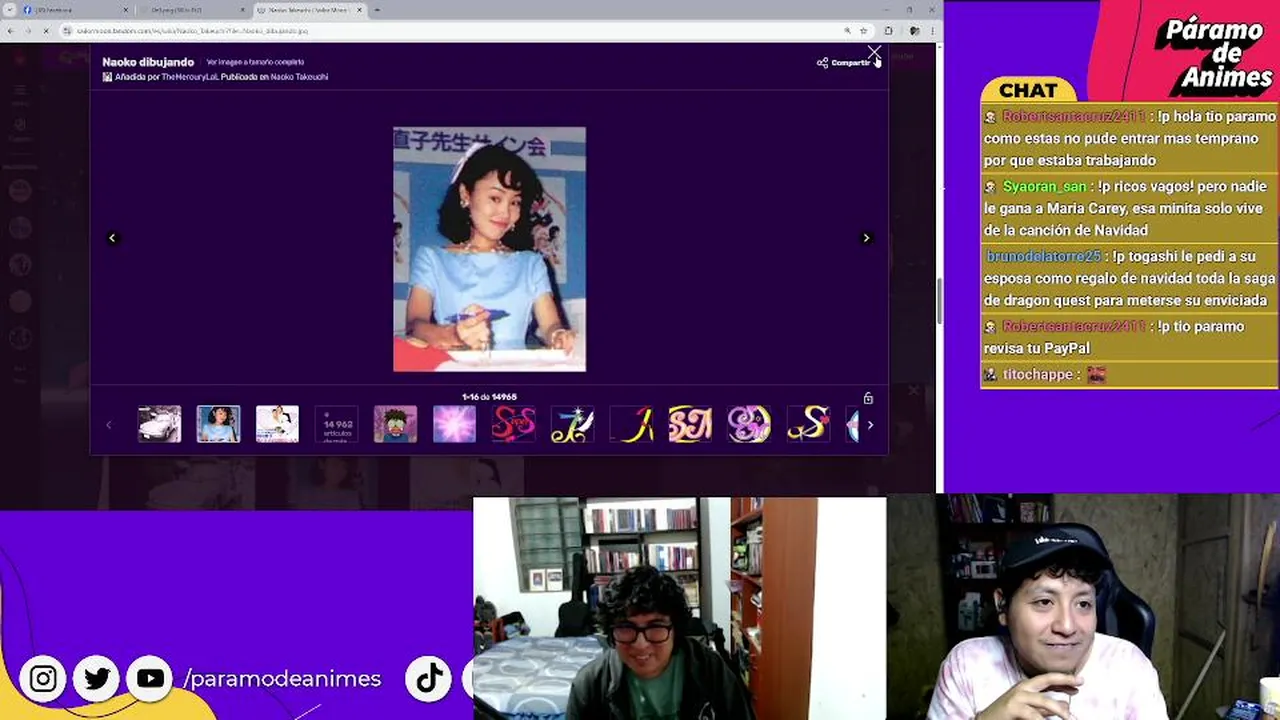Select the white car thumbnail
Image resolution: width=1280 pixels, height=720 pixels.
(x=160, y=425)
